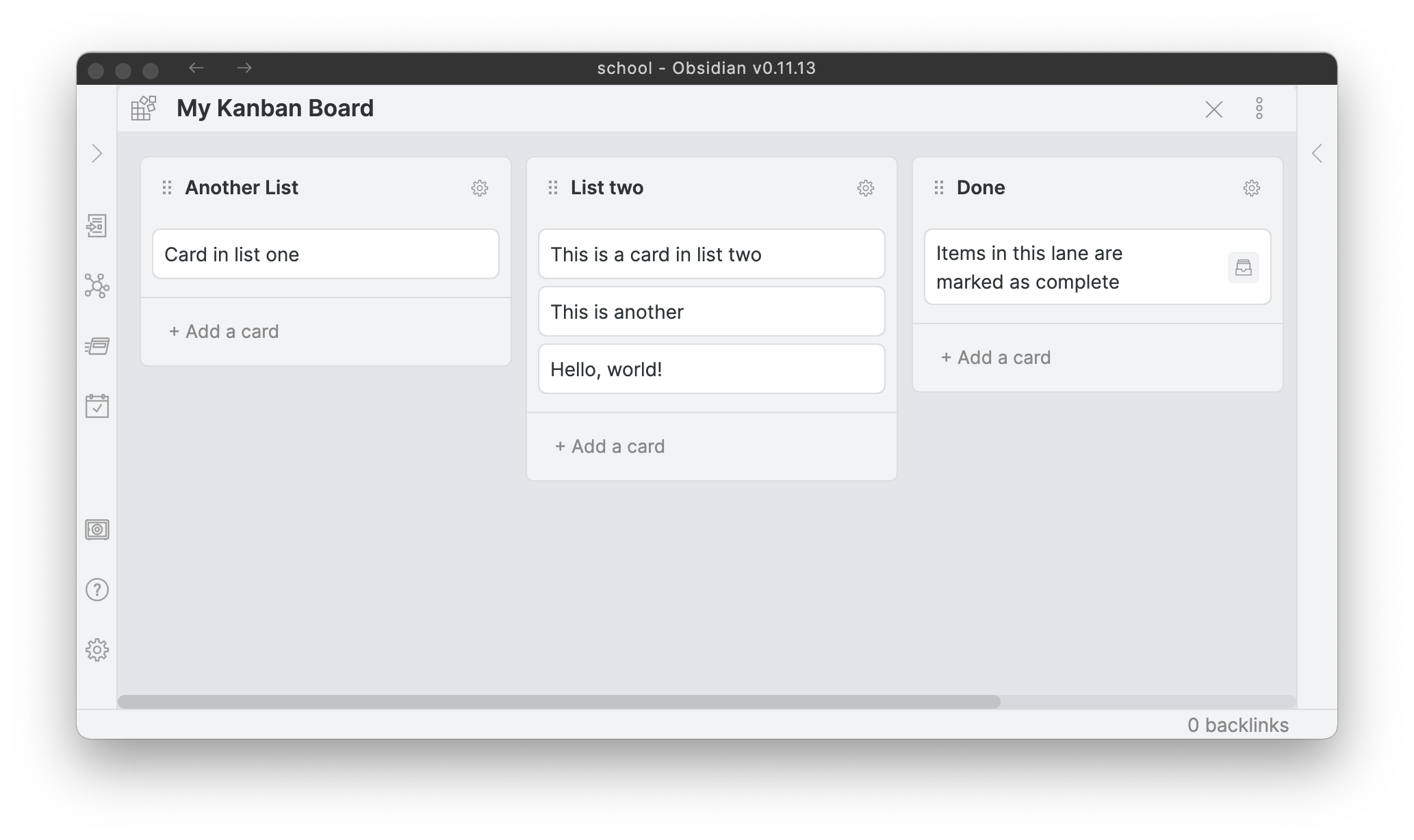Select the "Hello, world!" card
The width and height of the screenshot is (1414, 840).
tap(711, 369)
